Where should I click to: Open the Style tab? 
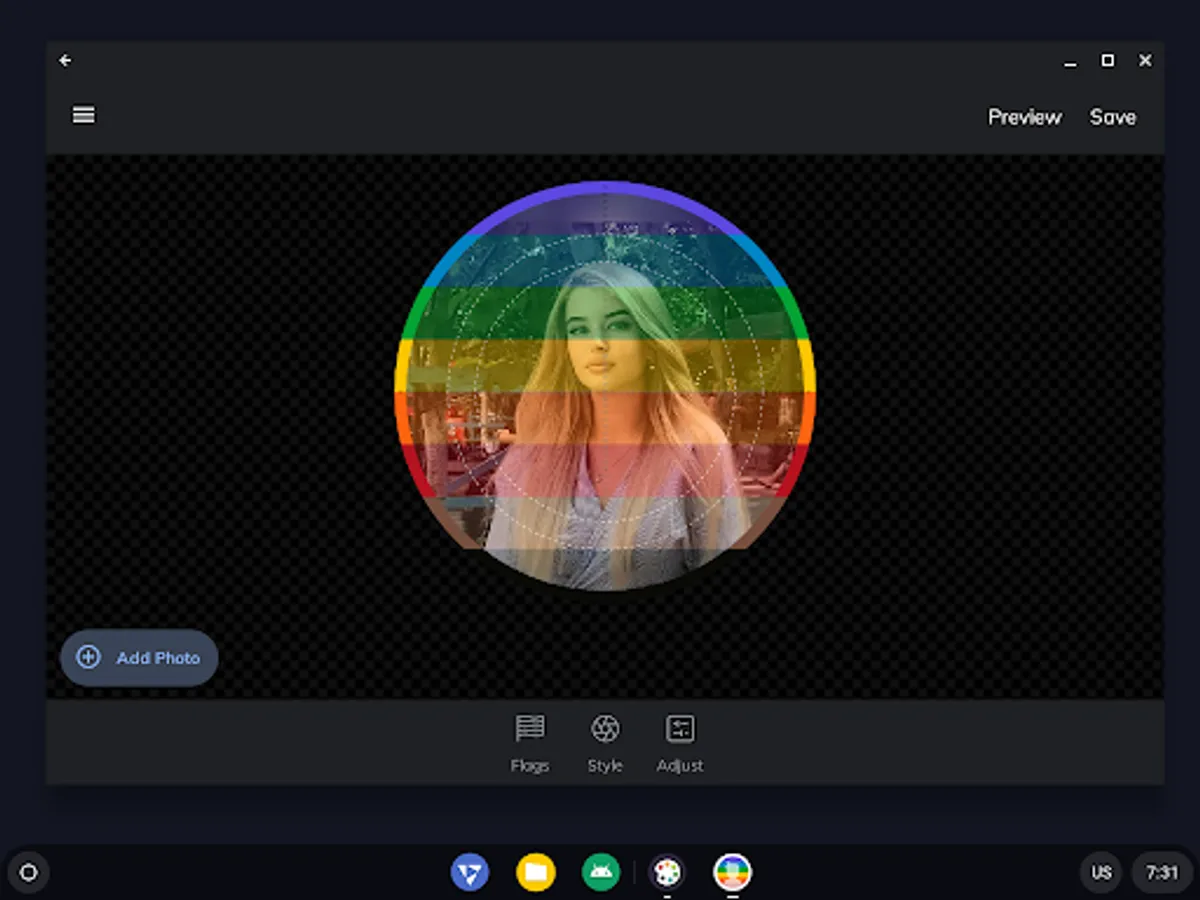pyautogui.click(x=605, y=744)
